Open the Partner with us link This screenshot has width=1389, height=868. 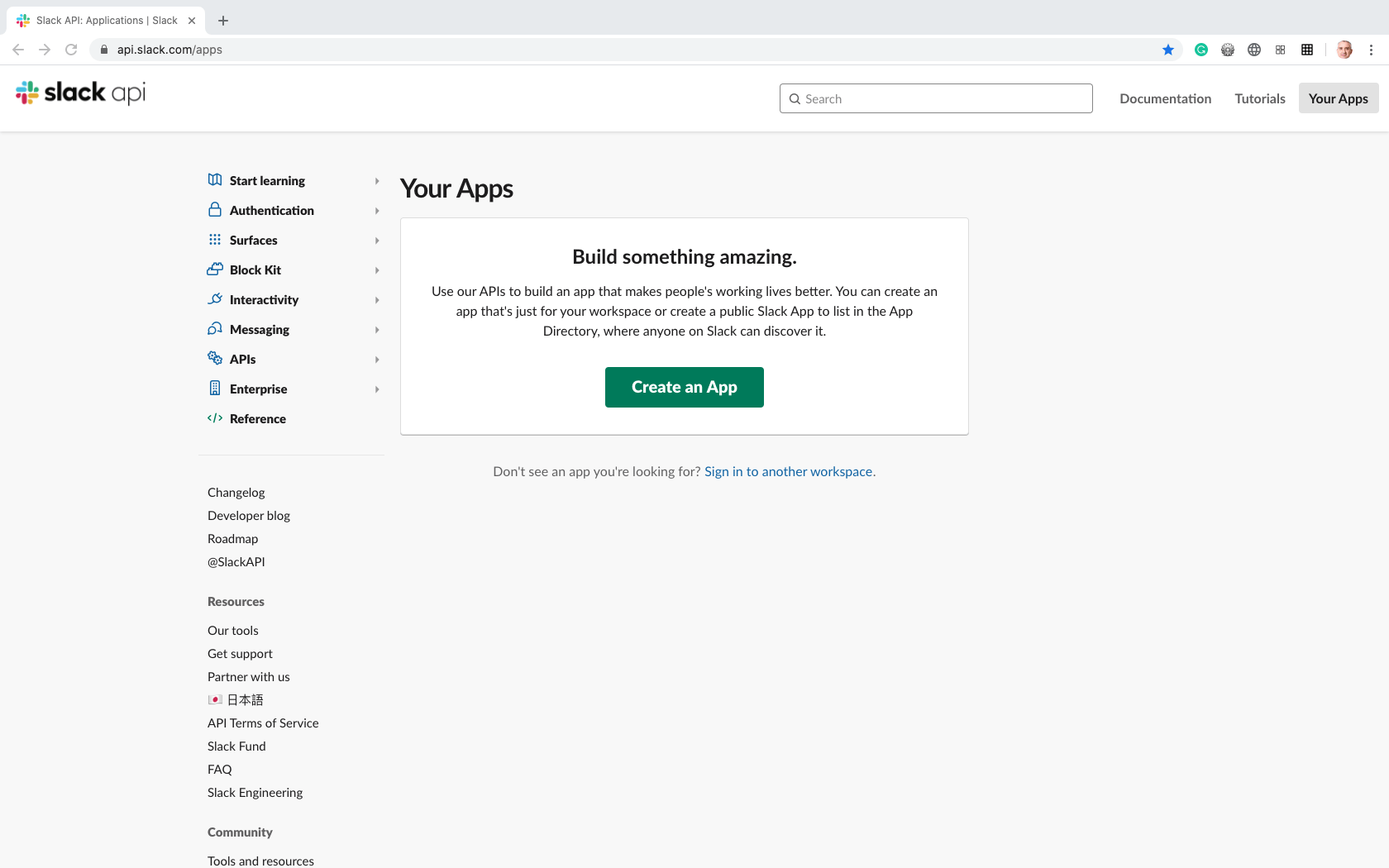(249, 677)
